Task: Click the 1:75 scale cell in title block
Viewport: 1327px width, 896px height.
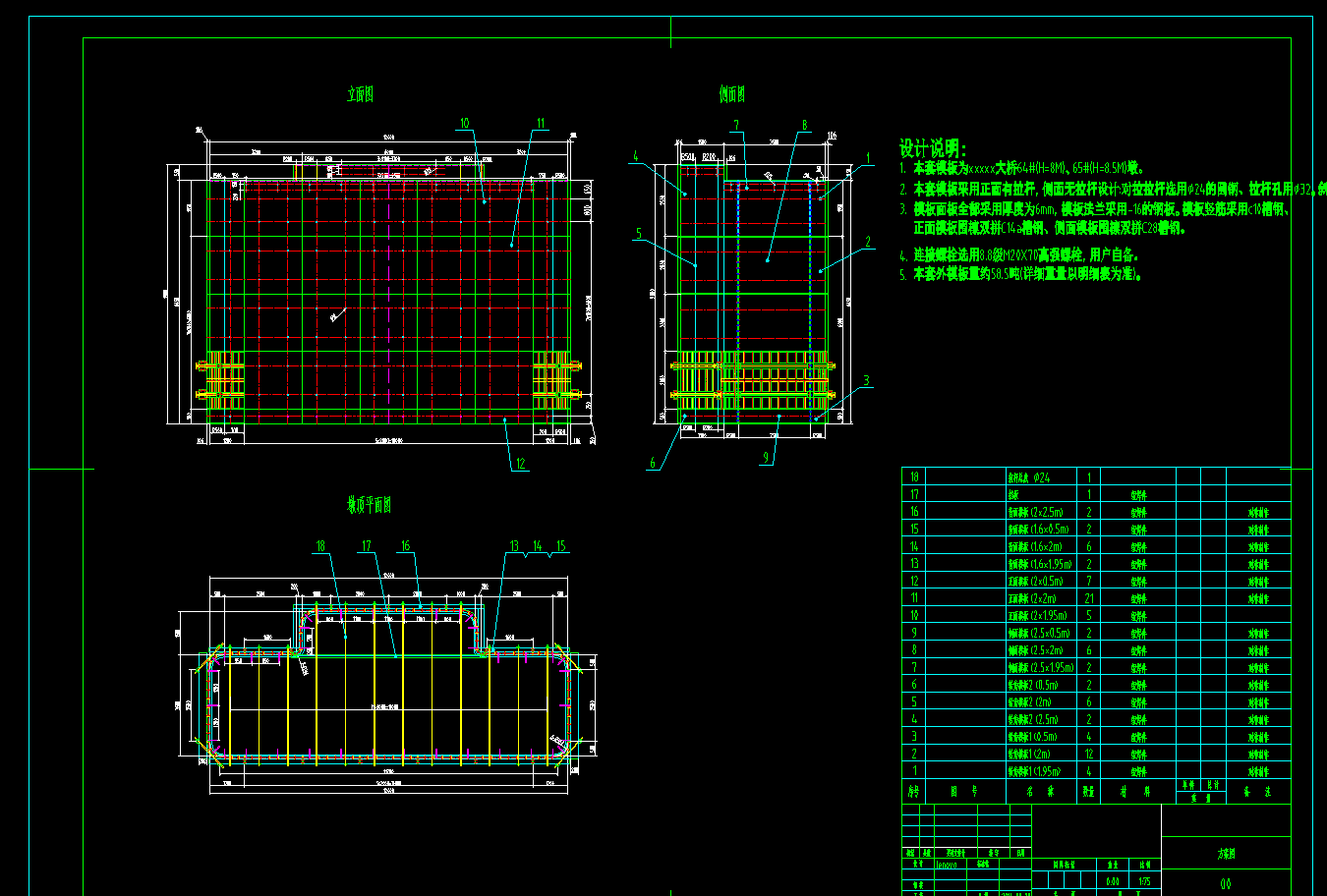Action: 1146,880
